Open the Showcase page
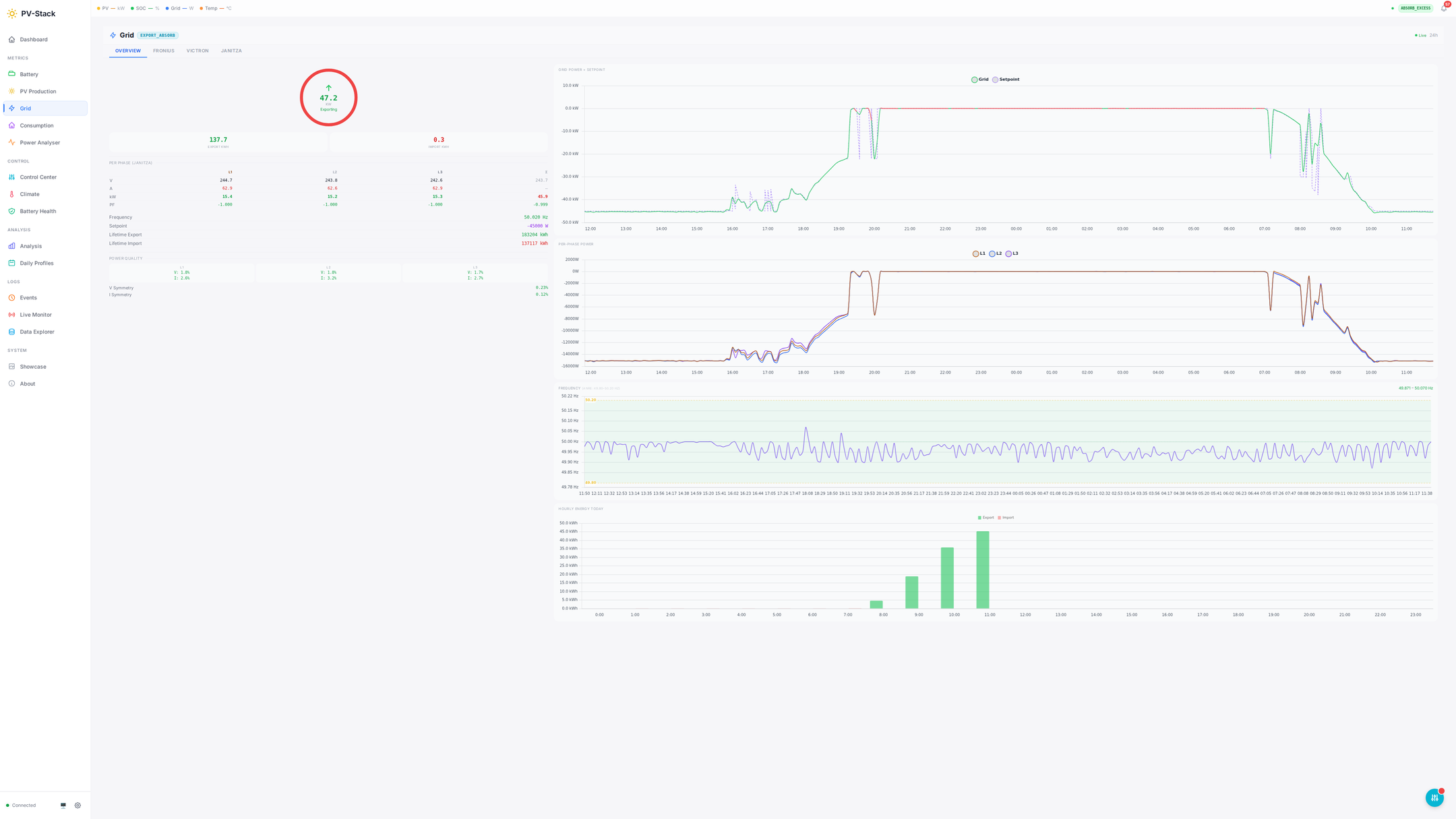This screenshot has width=1456, height=819. click(x=33, y=366)
